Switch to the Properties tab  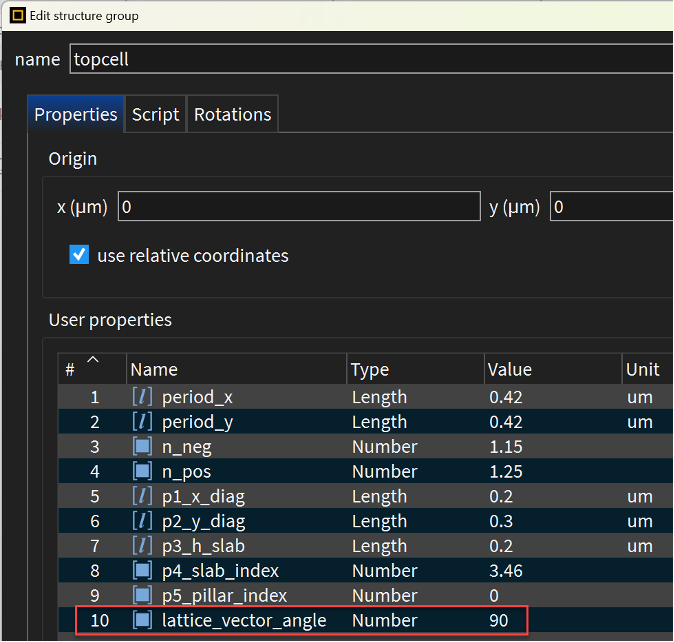coord(76,115)
